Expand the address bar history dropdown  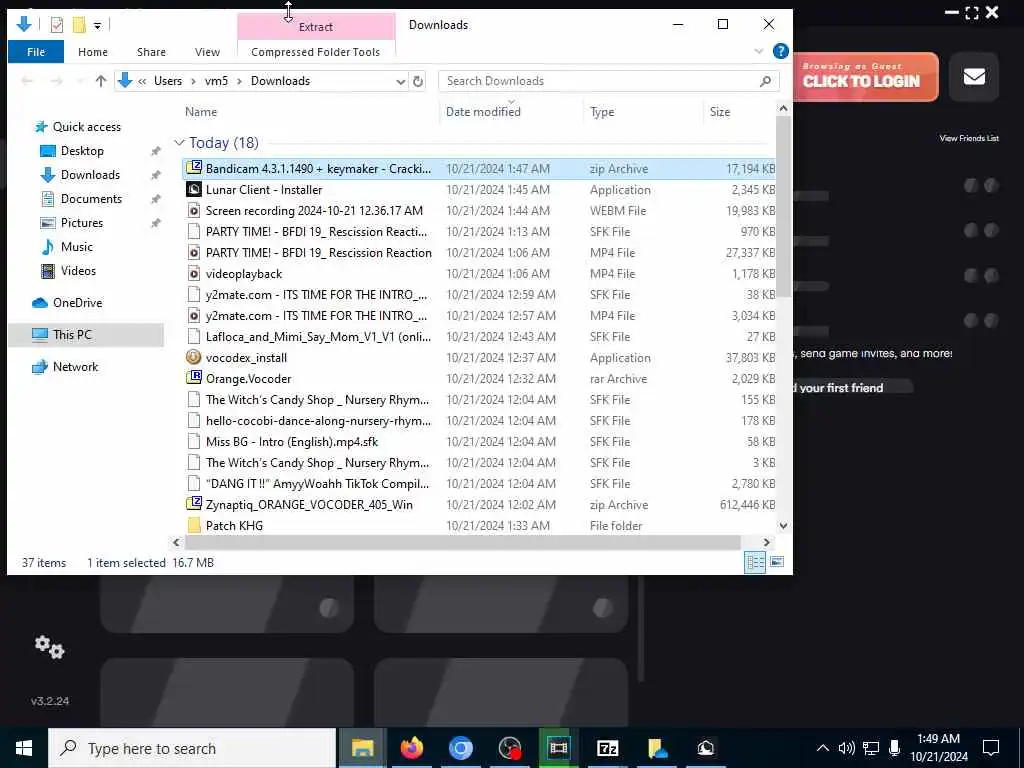[400, 82]
